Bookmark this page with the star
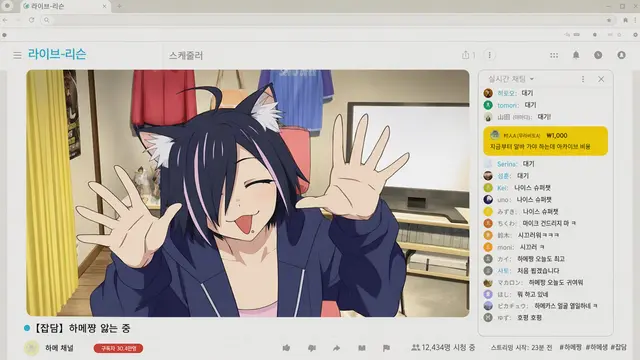 coord(609,20)
